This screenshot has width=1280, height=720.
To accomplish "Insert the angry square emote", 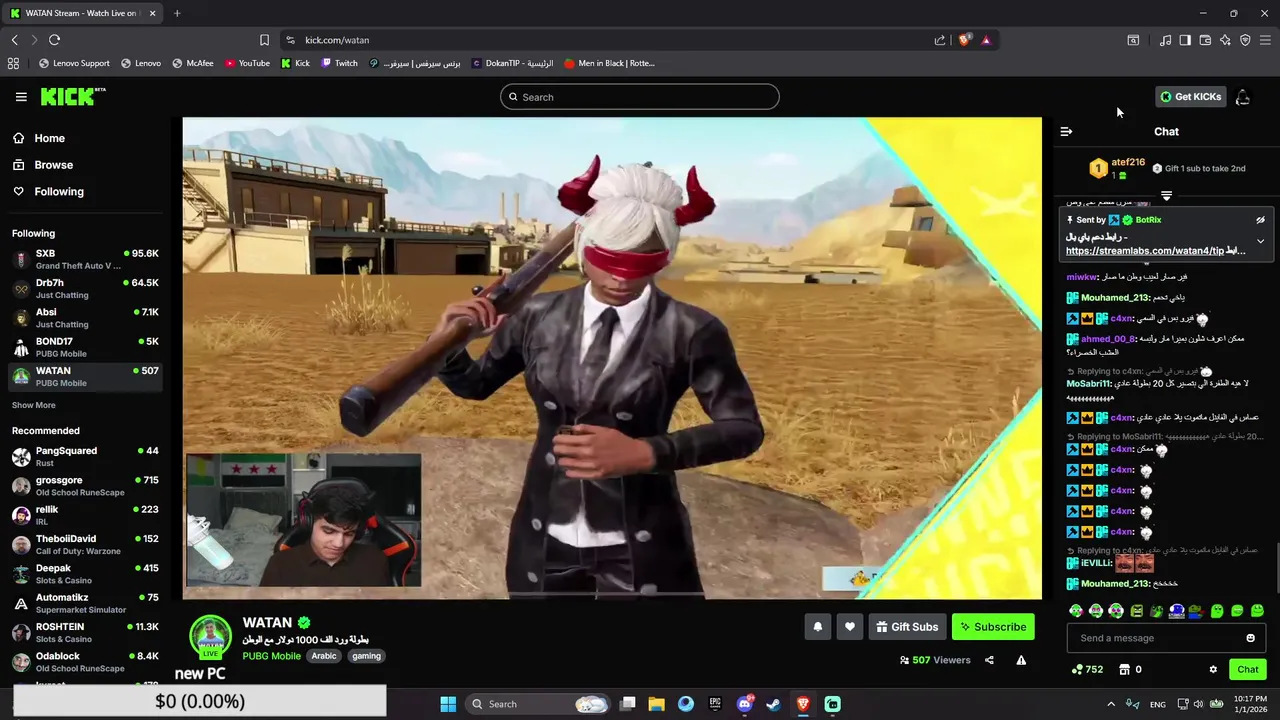I will (x=1136, y=611).
